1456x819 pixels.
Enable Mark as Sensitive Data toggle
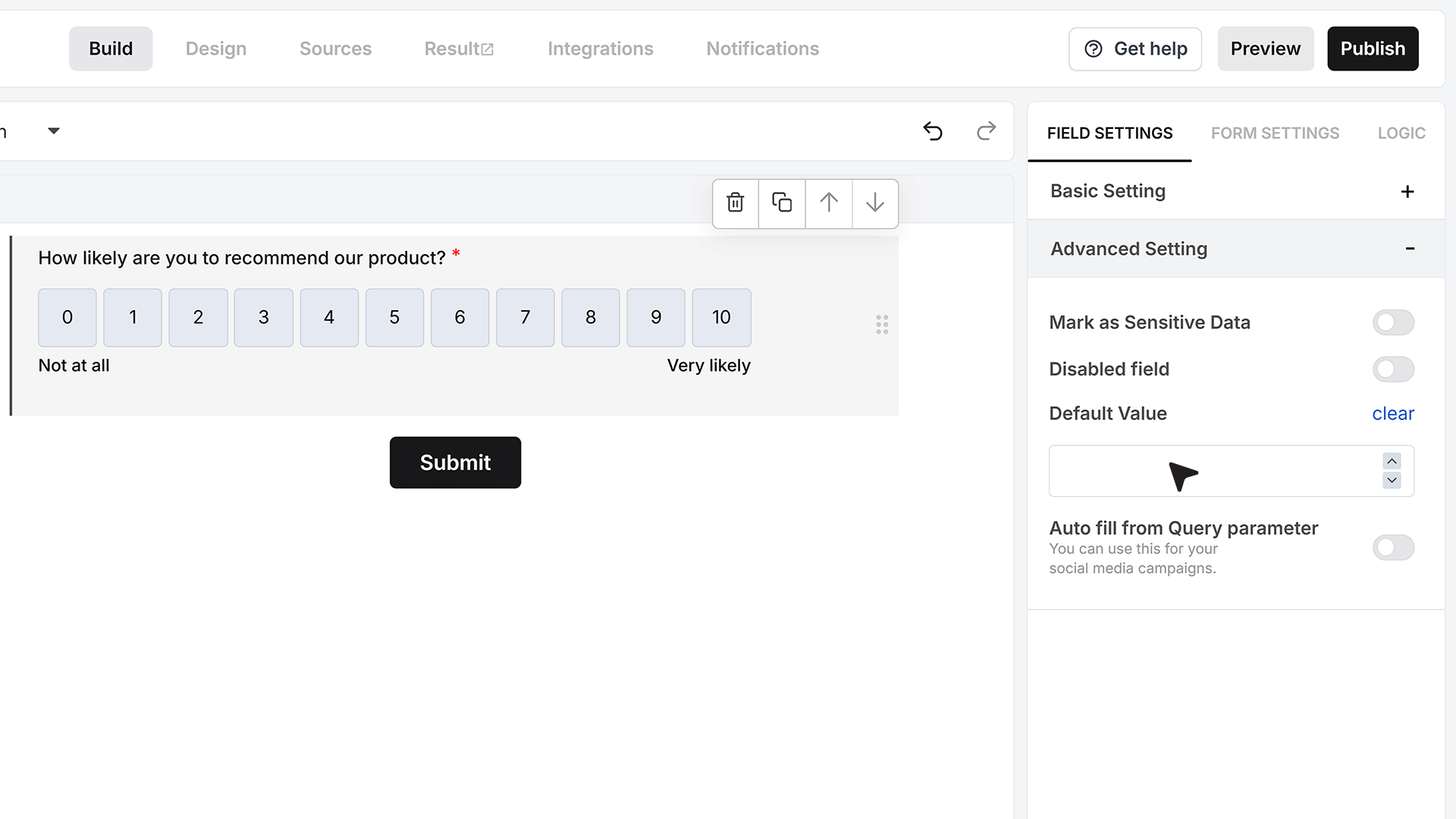pyautogui.click(x=1393, y=322)
